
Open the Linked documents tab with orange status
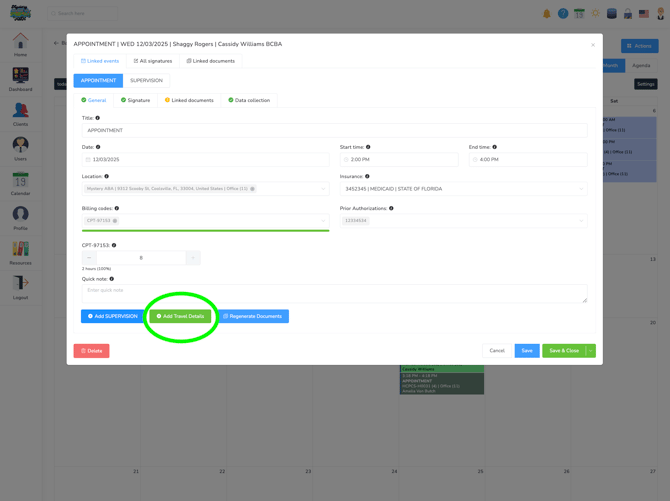pos(189,100)
